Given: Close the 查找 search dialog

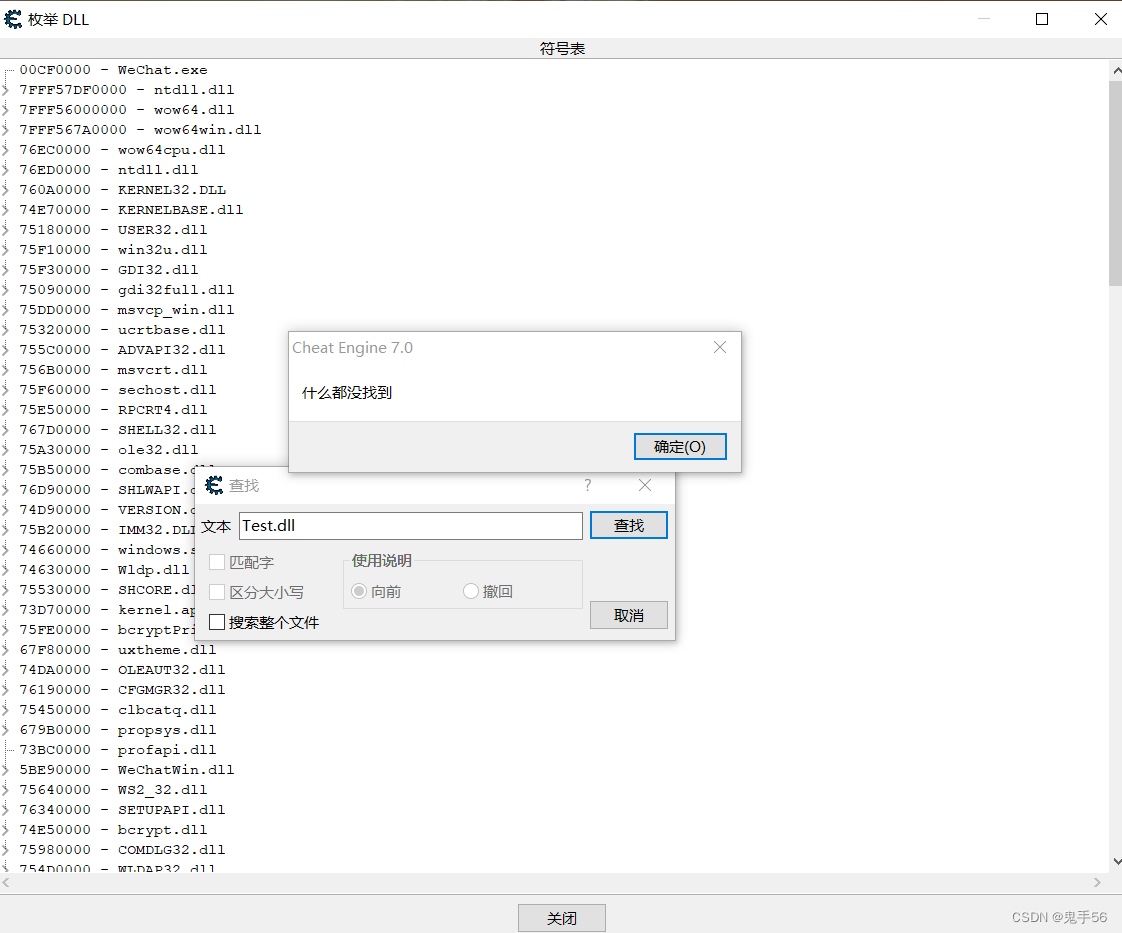Looking at the screenshot, I should 645,485.
